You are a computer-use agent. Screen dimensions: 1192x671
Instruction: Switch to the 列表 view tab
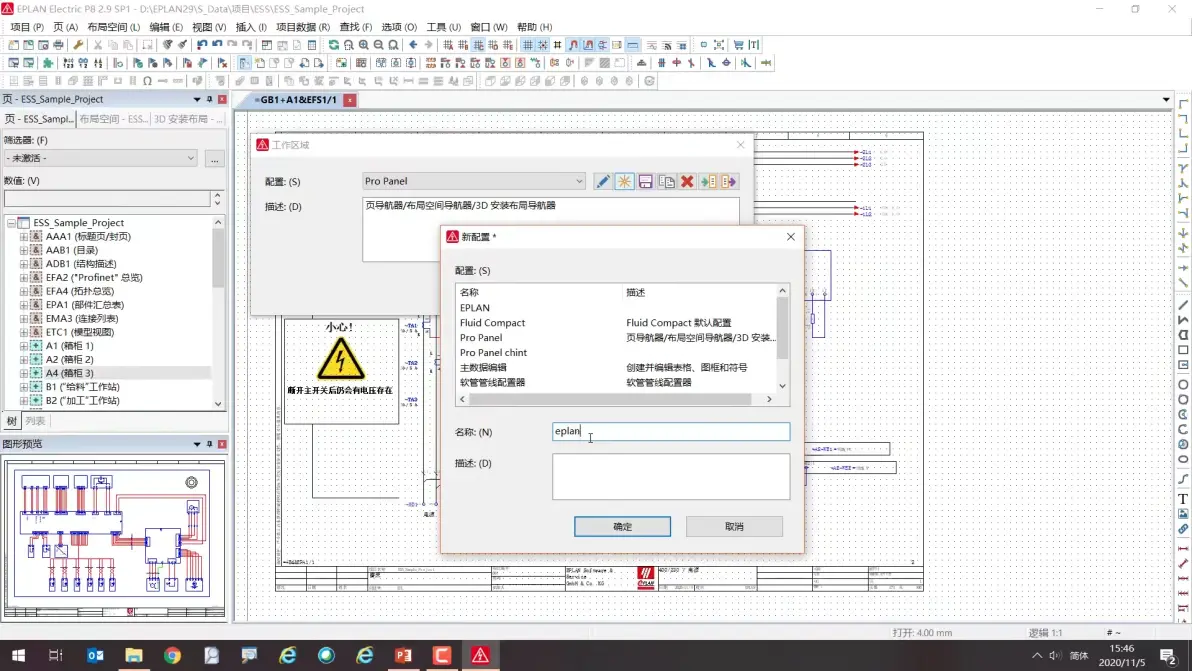click(35, 420)
